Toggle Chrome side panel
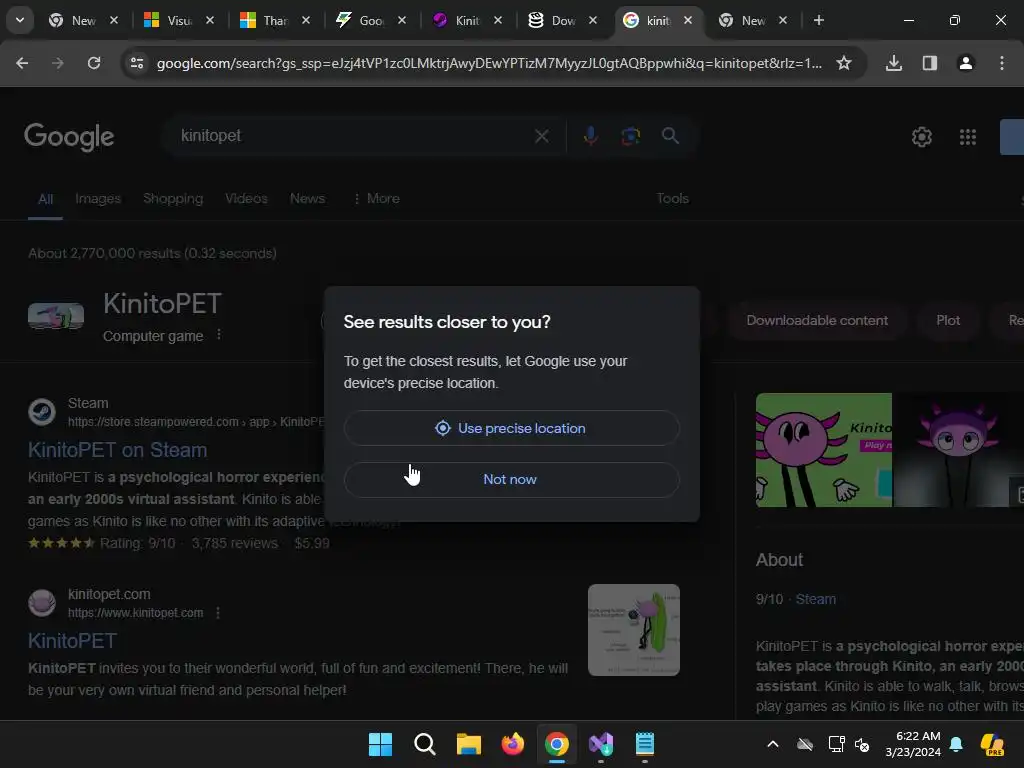 point(930,63)
